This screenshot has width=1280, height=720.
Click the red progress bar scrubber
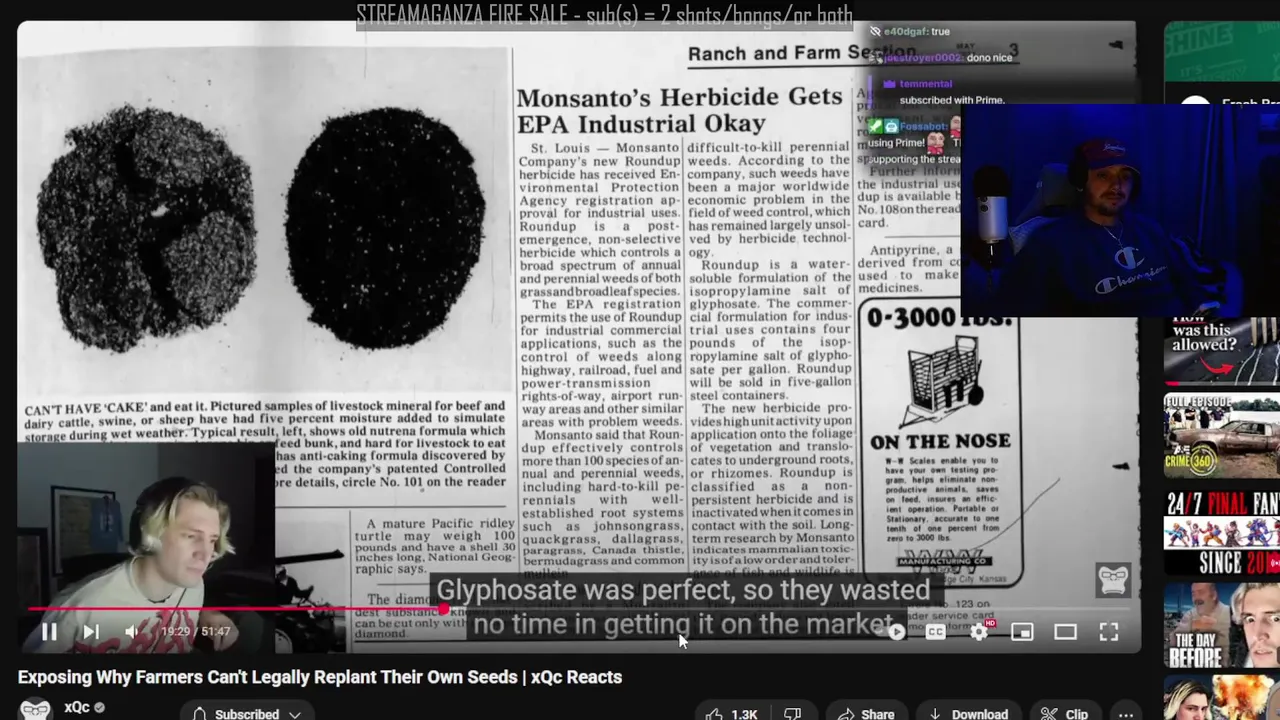pyautogui.click(x=443, y=608)
